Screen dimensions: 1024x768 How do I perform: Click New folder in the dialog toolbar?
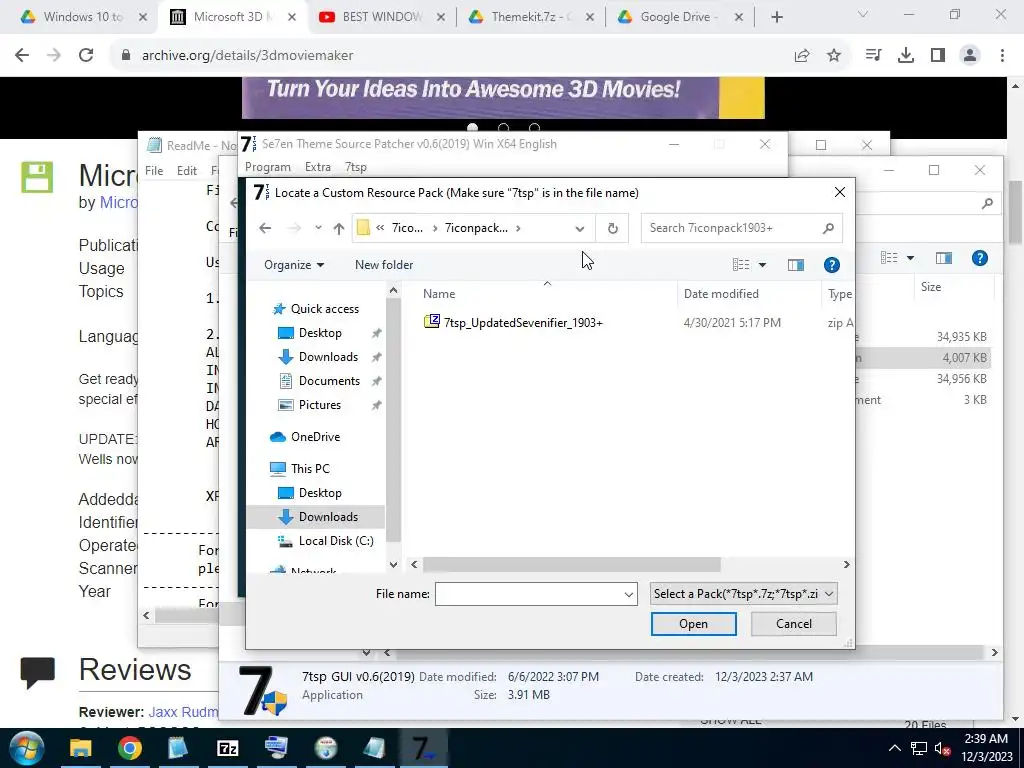[x=384, y=264]
